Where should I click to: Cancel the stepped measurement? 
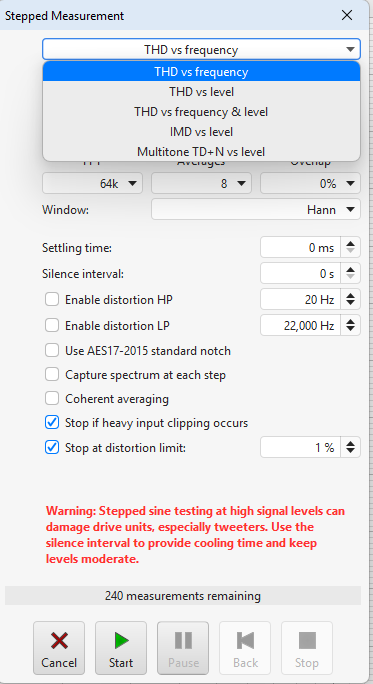coord(59,648)
